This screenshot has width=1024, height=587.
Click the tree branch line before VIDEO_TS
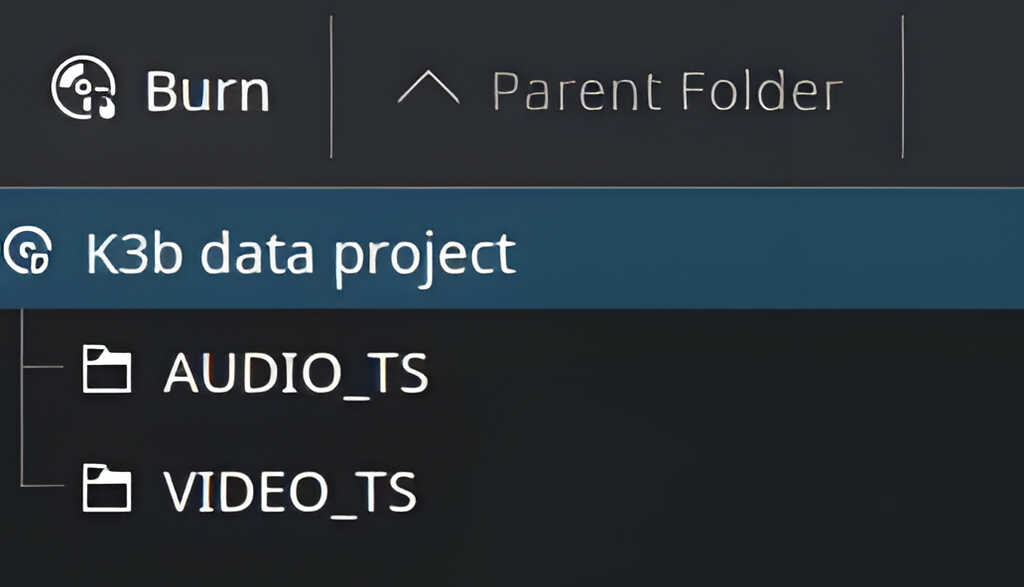40,486
